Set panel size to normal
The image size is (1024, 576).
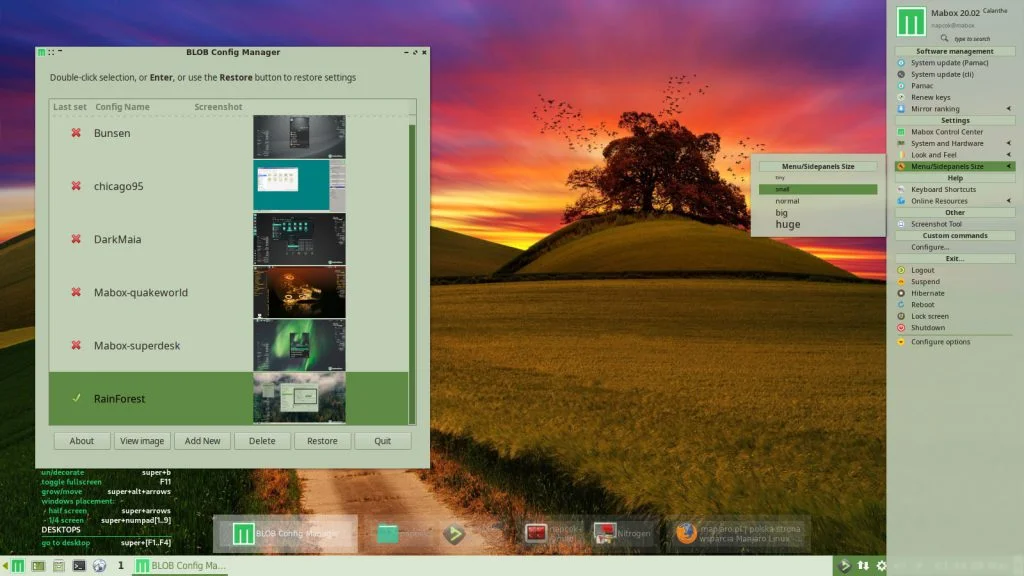818,201
